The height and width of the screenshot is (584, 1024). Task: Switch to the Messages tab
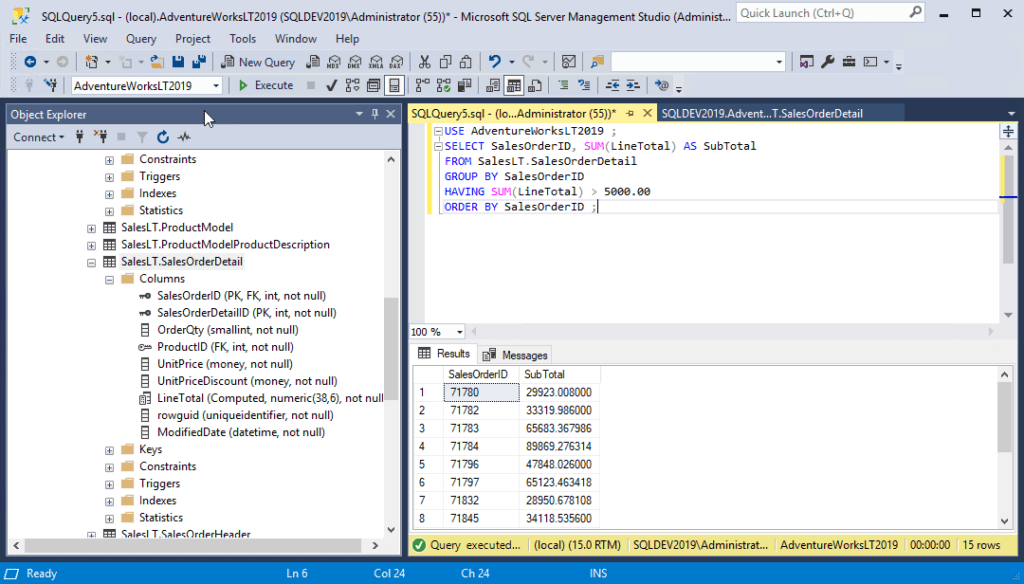pos(515,355)
